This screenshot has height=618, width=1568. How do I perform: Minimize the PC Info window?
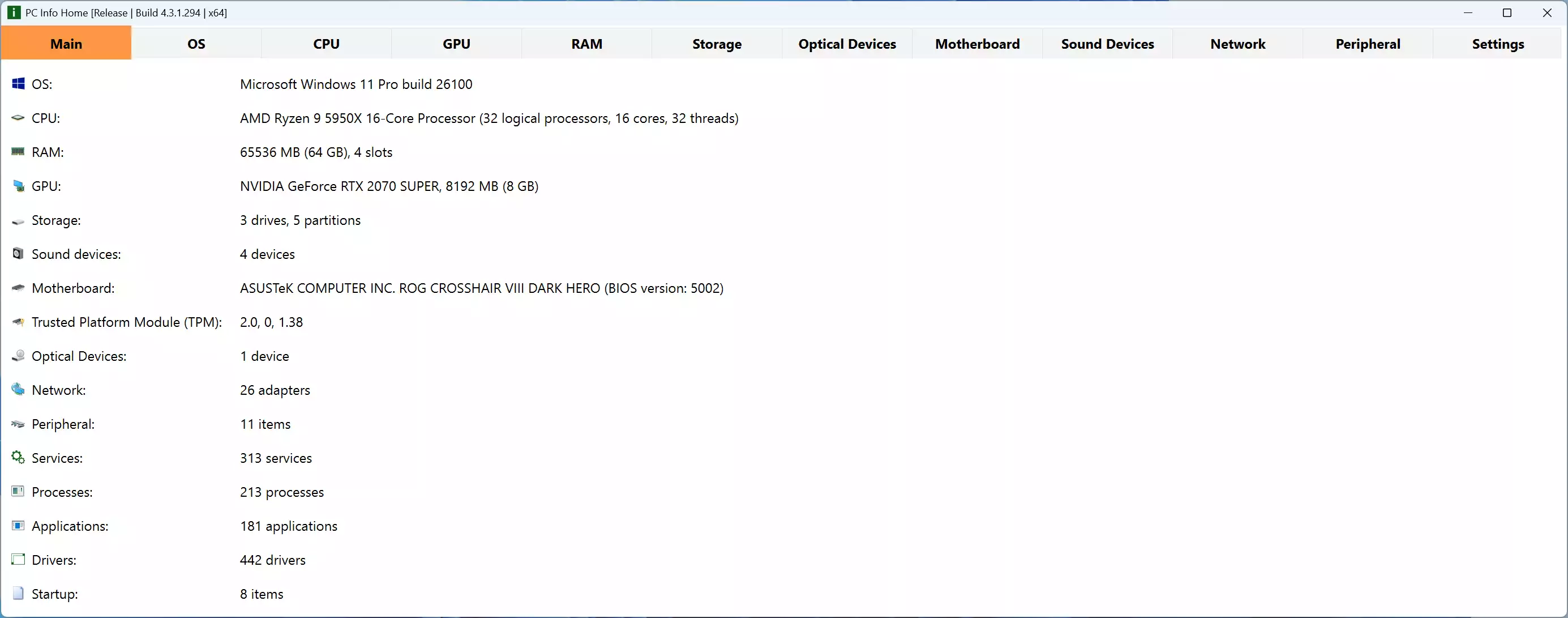(1468, 13)
